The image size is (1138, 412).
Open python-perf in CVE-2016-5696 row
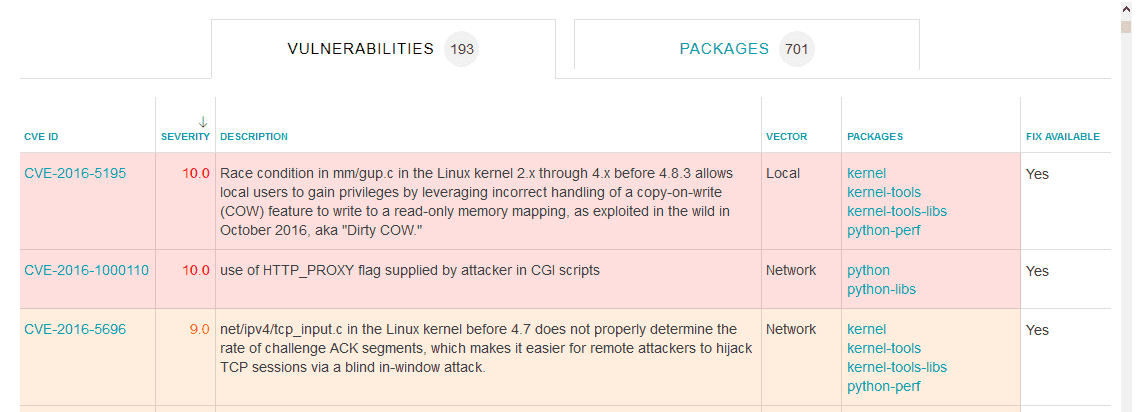click(x=883, y=386)
